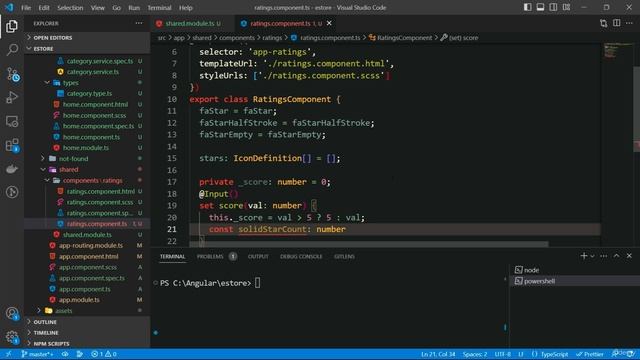Switch to the shared.module.ts tab

tap(193, 23)
